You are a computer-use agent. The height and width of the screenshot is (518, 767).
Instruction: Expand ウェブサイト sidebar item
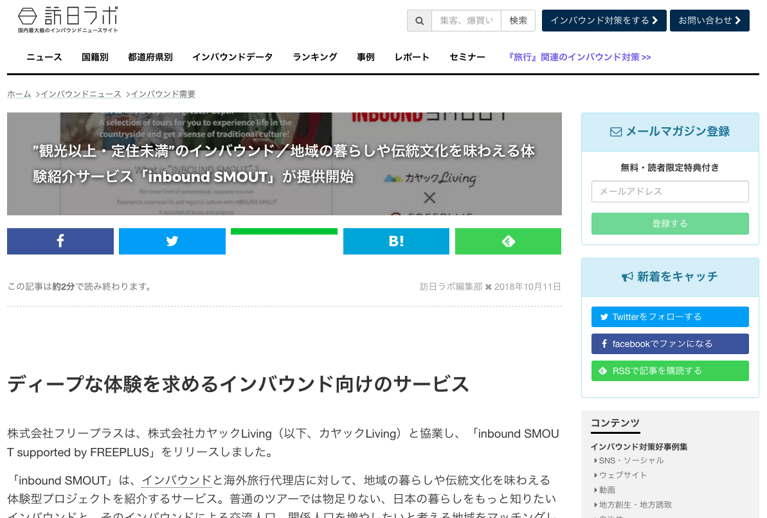point(622,475)
